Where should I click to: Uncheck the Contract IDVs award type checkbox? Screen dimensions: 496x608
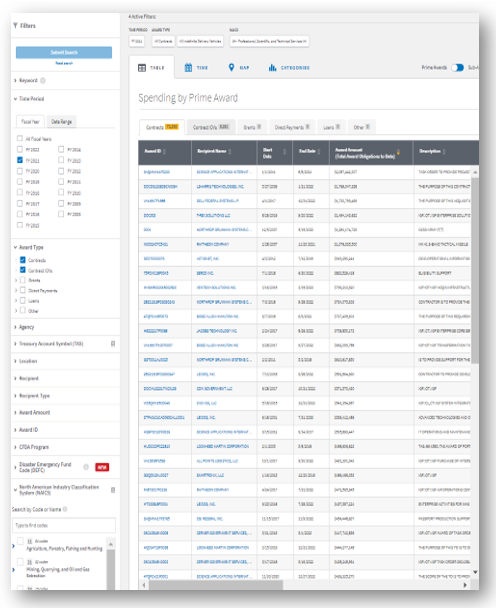click(x=23, y=270)
